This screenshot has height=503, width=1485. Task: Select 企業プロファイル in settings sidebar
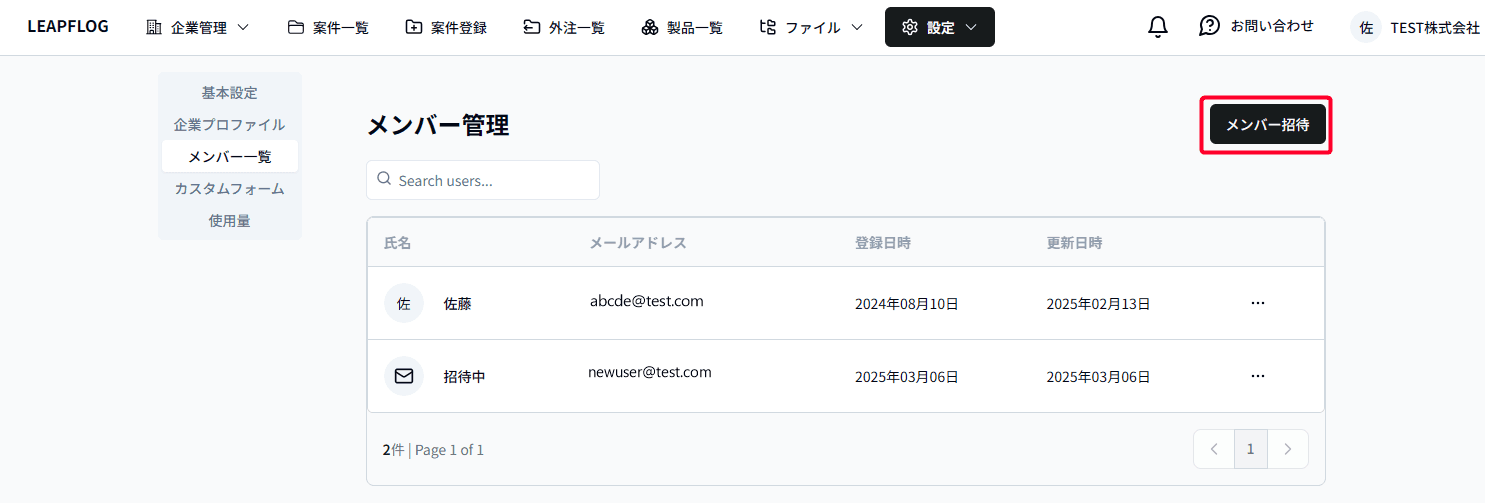(x=229, y=125)
